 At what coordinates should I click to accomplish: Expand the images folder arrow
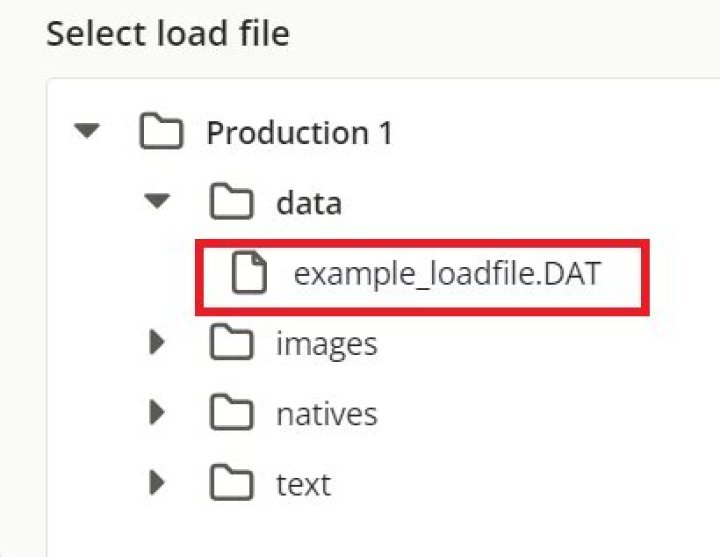pyautogui.click(x=157, y=344)
